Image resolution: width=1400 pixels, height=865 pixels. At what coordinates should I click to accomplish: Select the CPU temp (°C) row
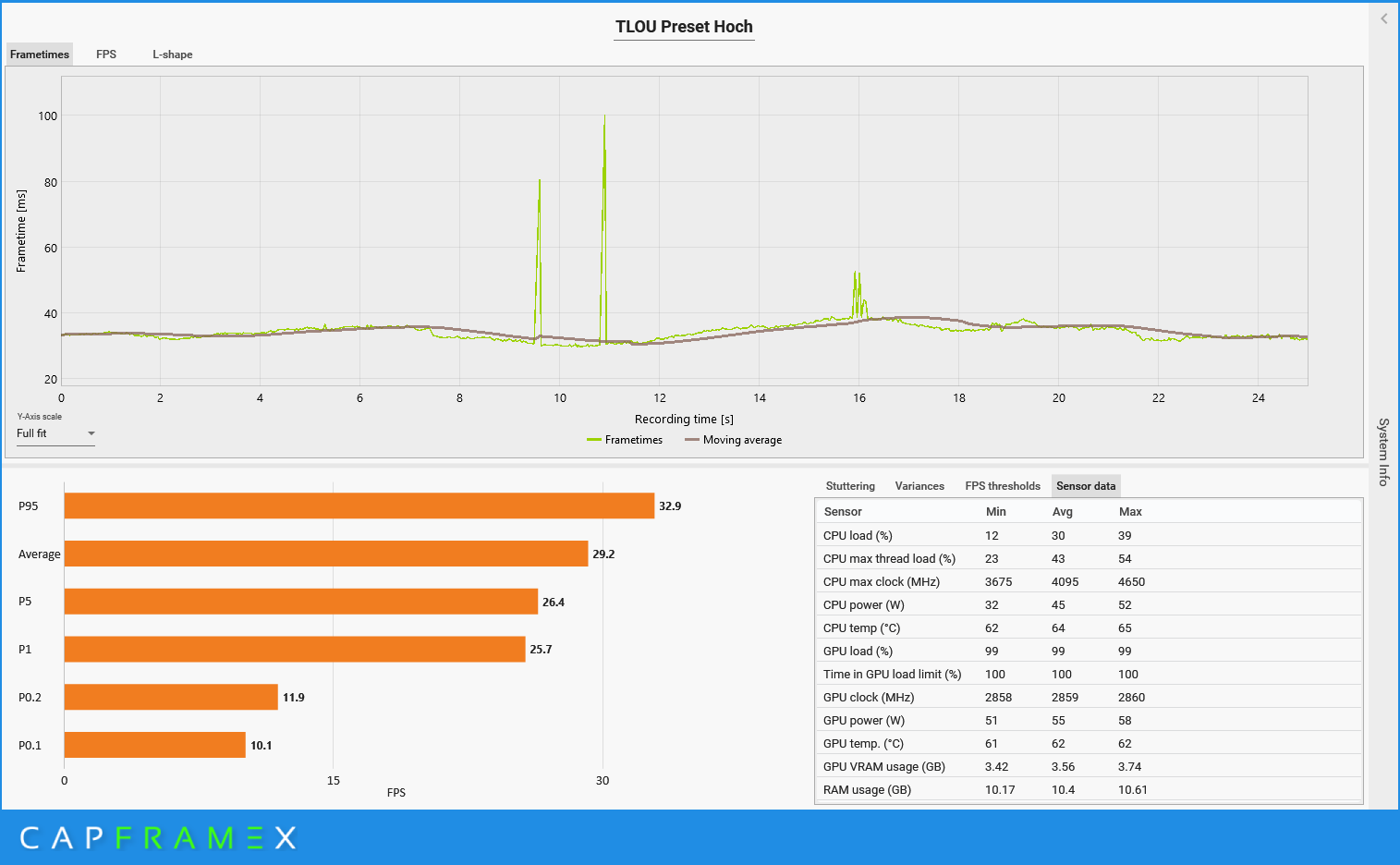[1089, 627]
